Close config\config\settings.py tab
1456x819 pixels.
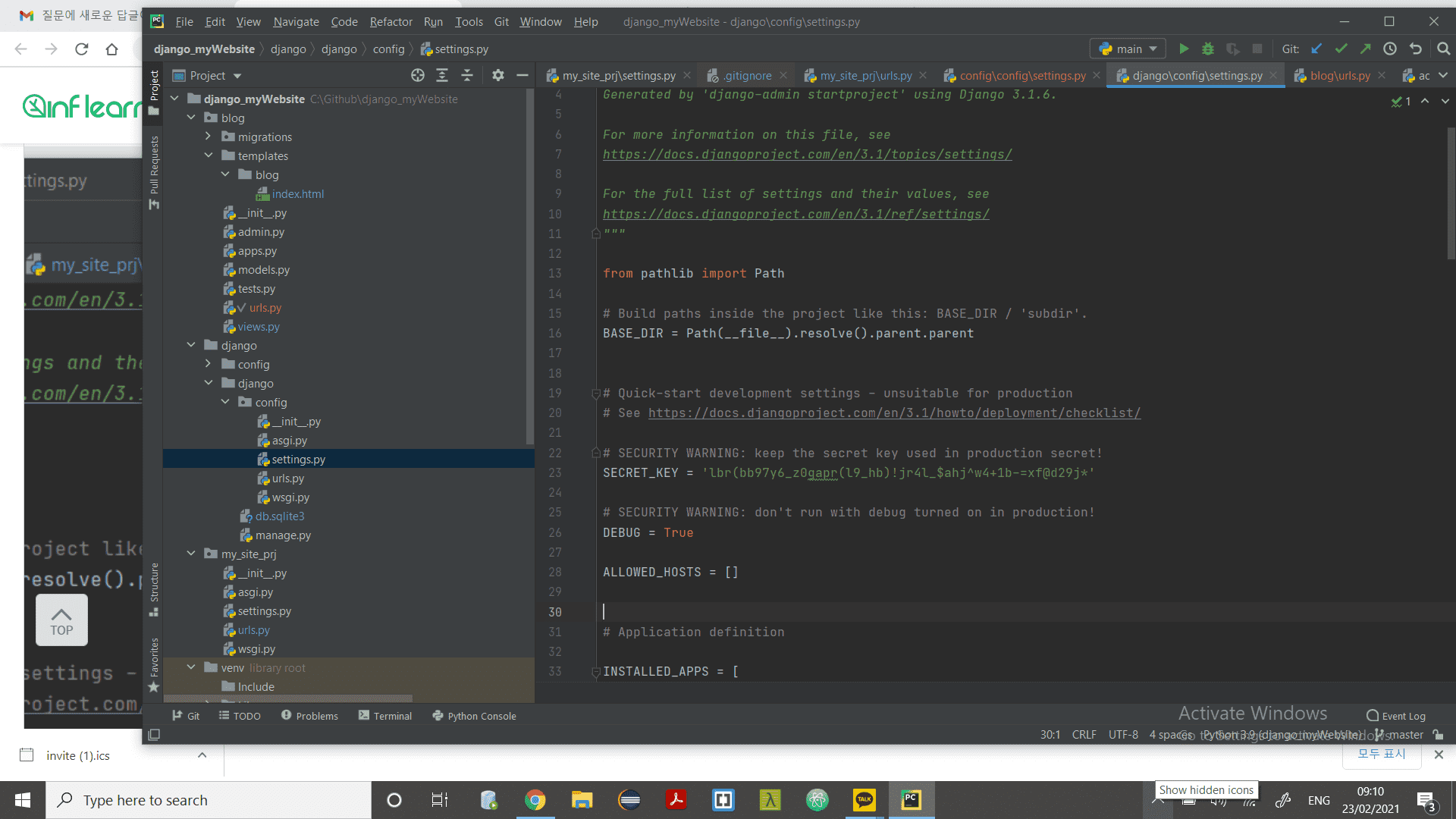tap(1097, 75)
